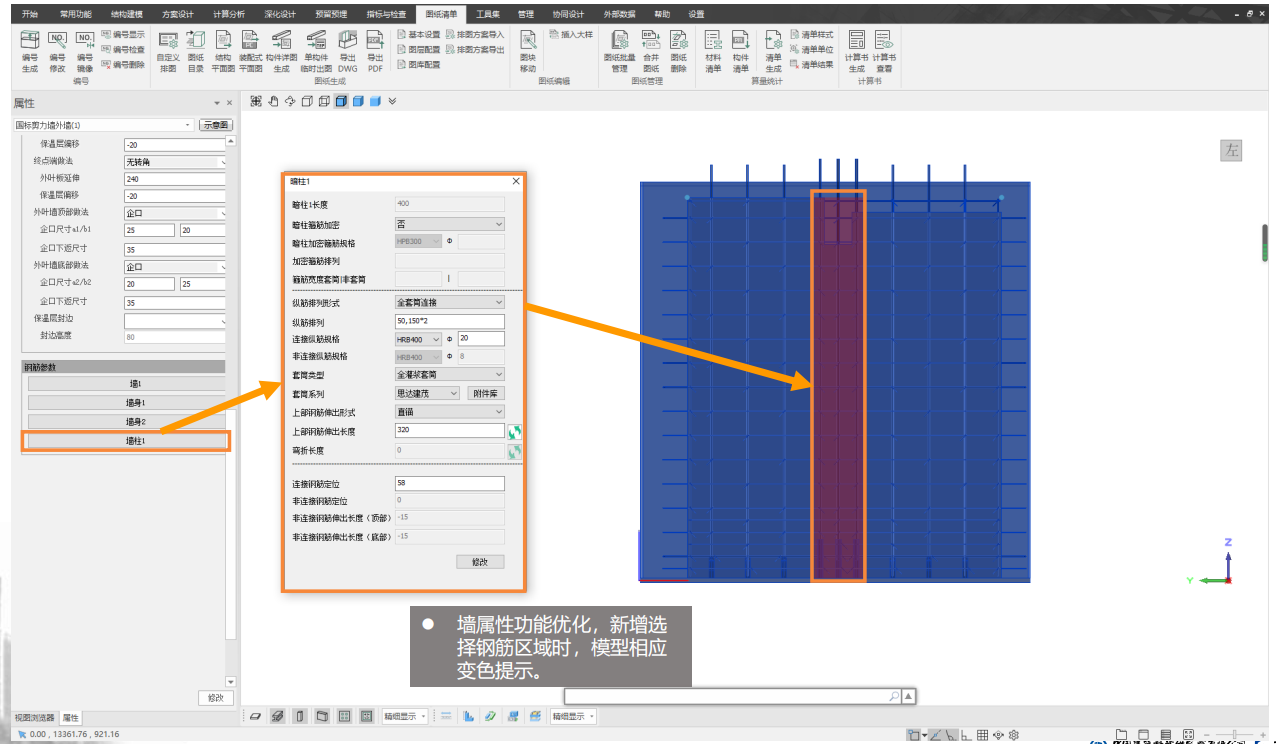Open the 上部钢筋伸出形式 dropdown

(x=450, y=412)
